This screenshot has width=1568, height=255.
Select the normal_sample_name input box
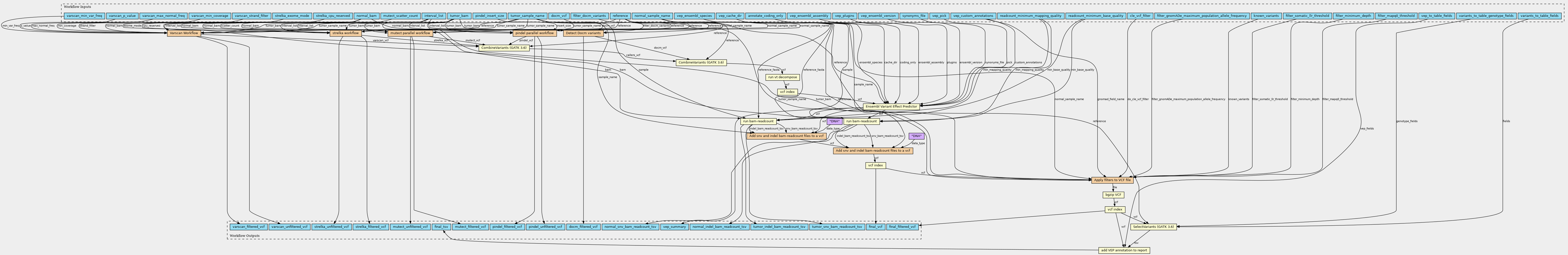[x=652, y=16]
